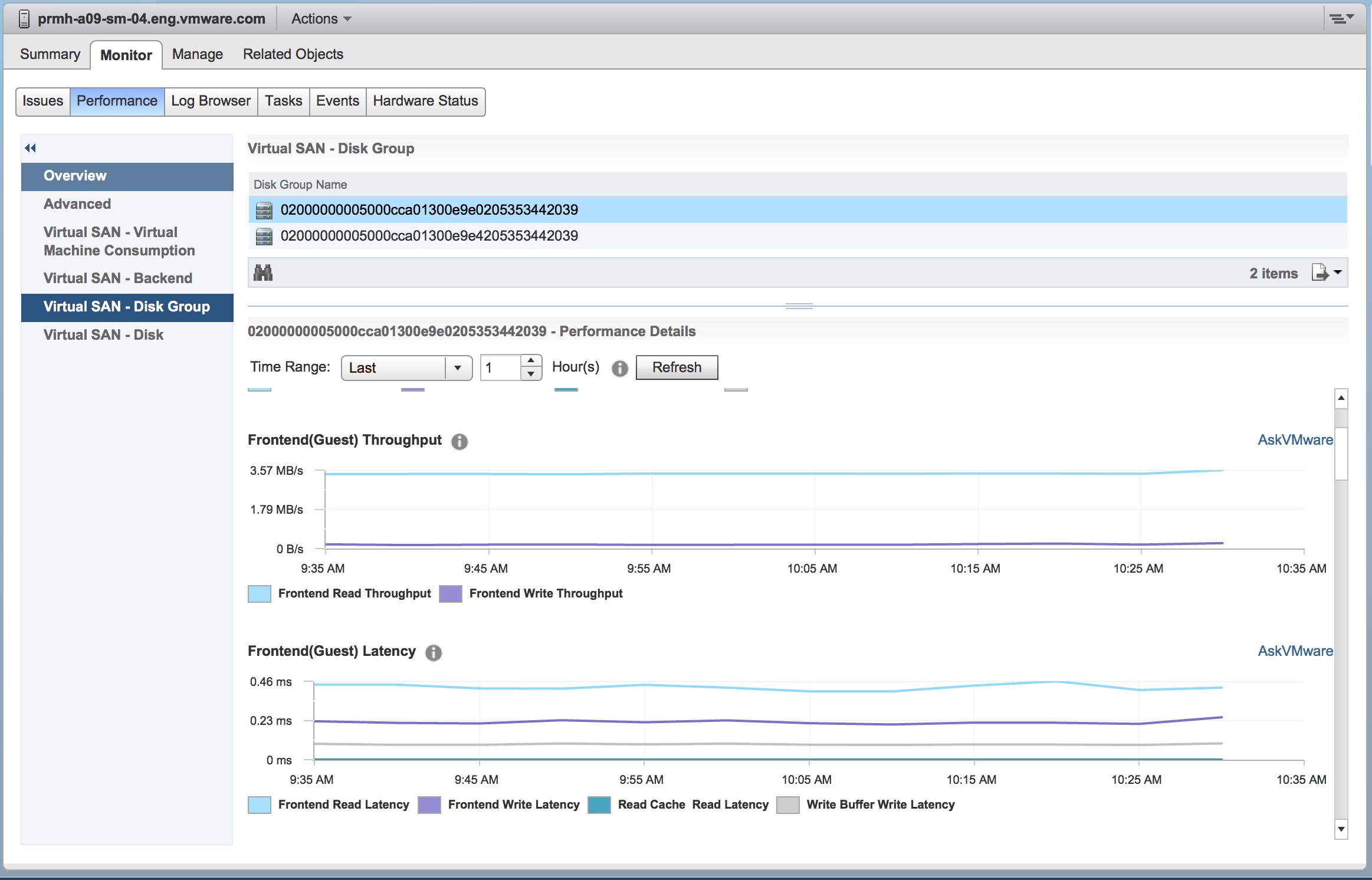Open the AskVMware link for Throughput
Screen dimensions: 1372x880
(1295, 440)
